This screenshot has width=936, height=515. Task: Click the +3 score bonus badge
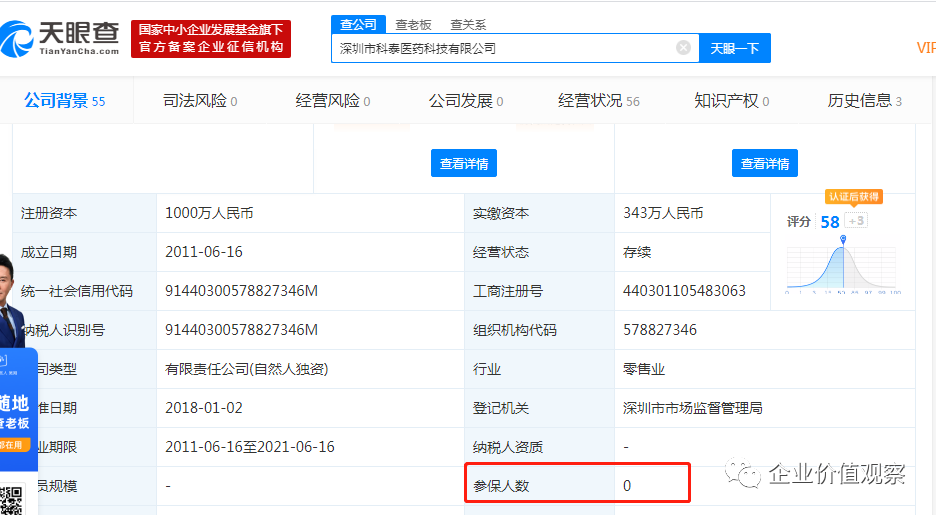(856, 221)
